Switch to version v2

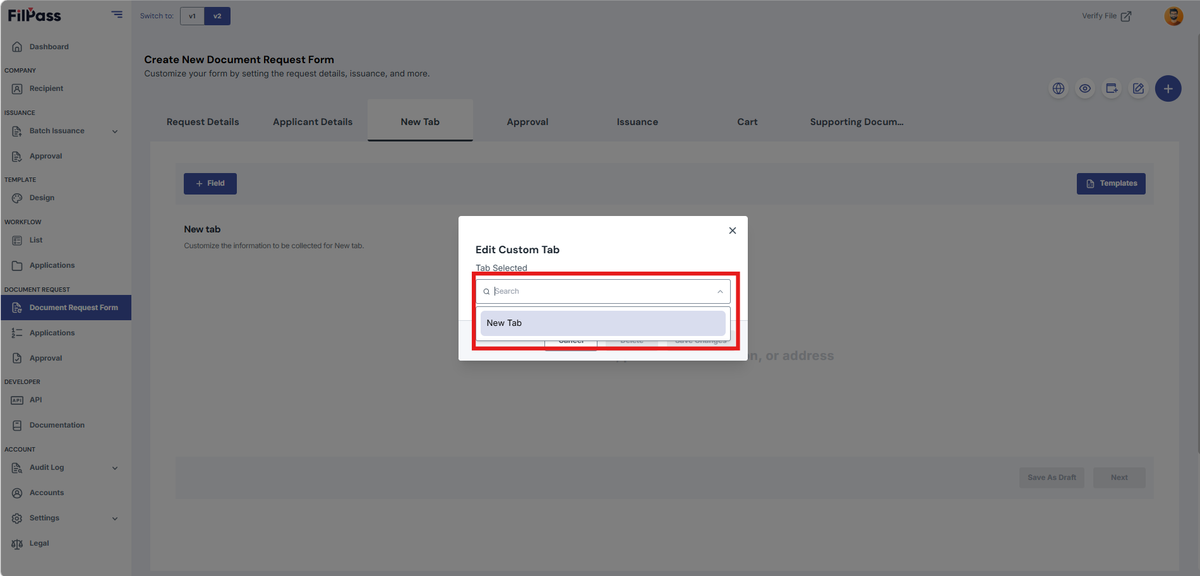tap(217, 16)
